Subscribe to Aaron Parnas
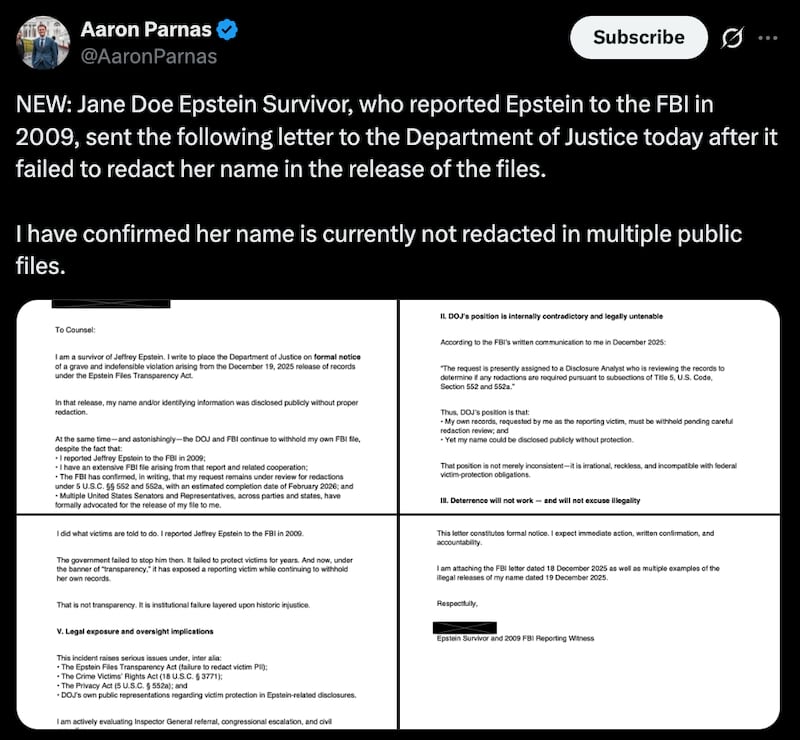This screenshot has width=800, height=740. pos(638,37)
